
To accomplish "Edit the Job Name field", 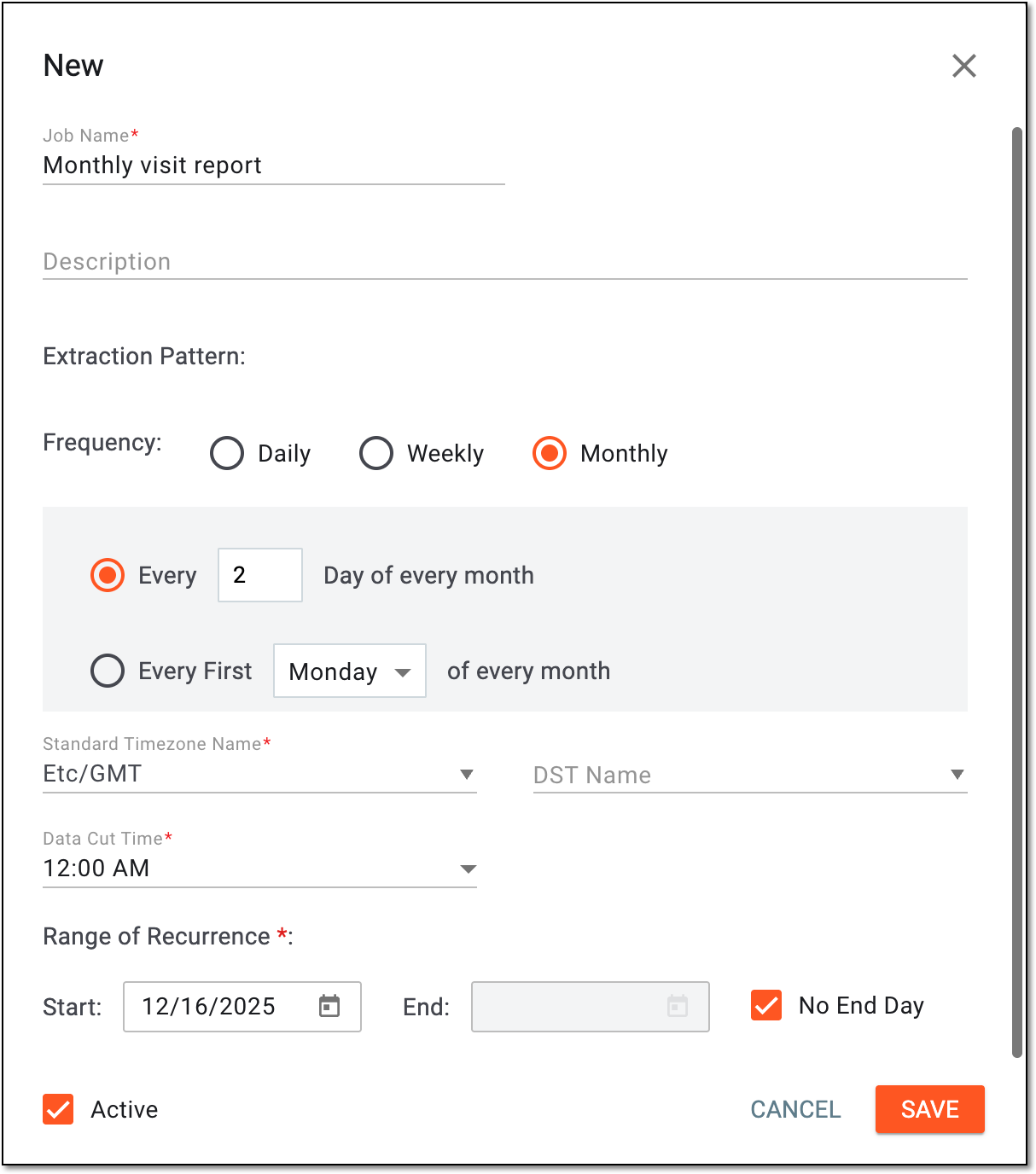I will 274,166.
